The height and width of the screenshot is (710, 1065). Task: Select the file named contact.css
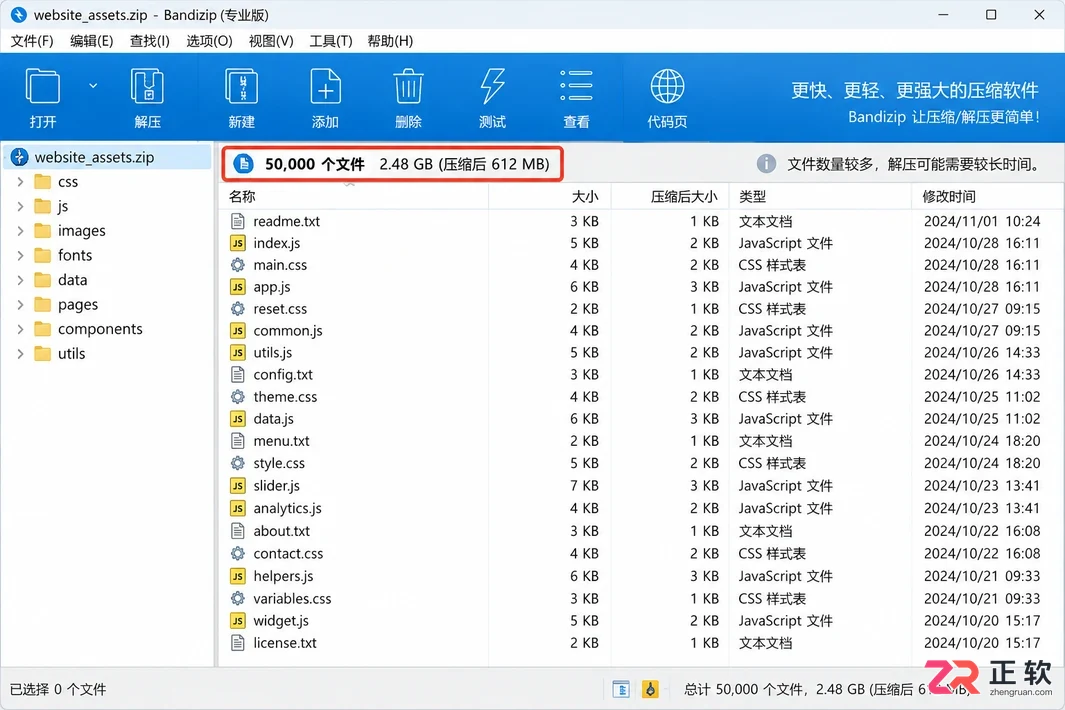(x=288, y=553)
